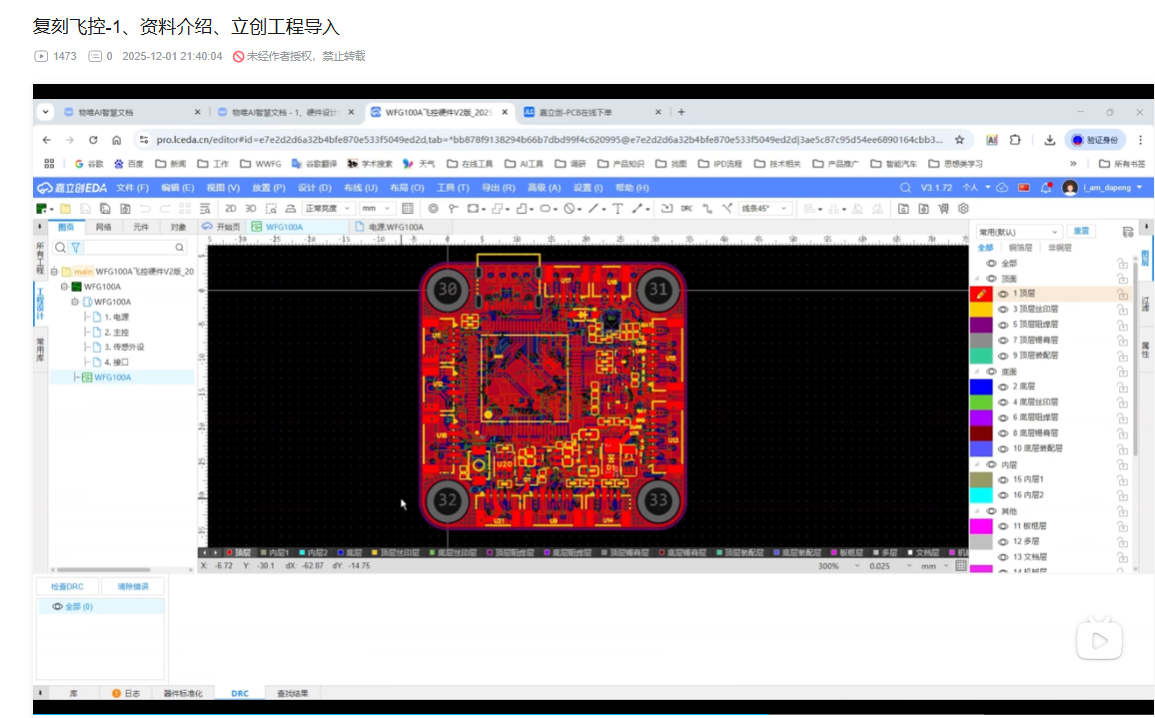Image resolution: width=1155 pixels, height=718 pixels.
Task: Collapse the main WFG100A project tree node
Action: [54, 271]
